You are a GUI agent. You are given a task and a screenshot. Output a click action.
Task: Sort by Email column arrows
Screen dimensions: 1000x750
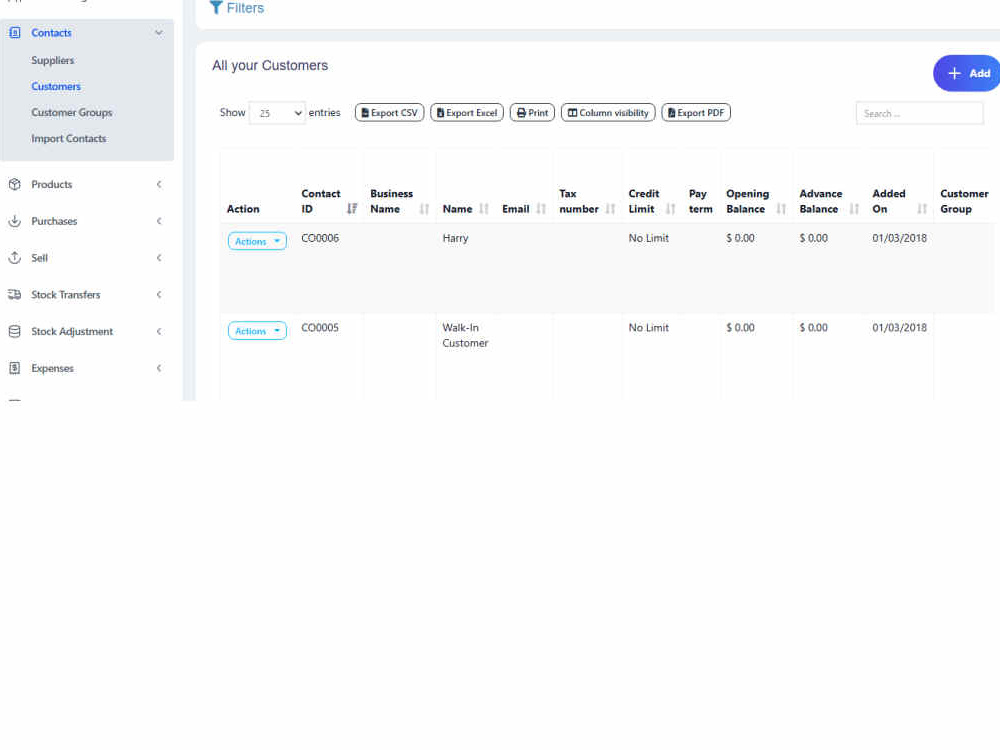[x=541, y=209]
